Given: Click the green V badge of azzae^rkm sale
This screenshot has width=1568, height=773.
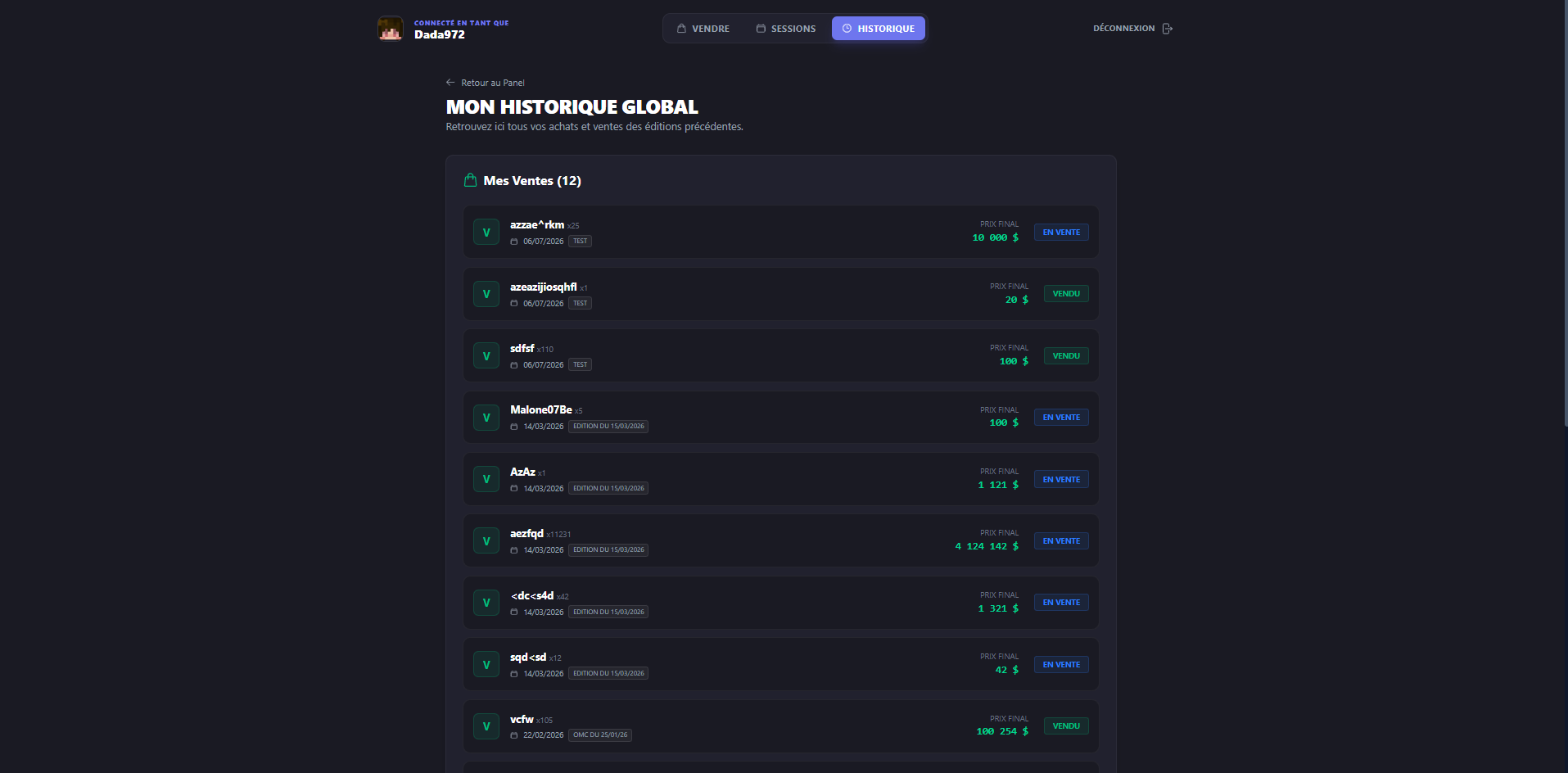Looking at the screenshot, I should [x=486, y=232].
